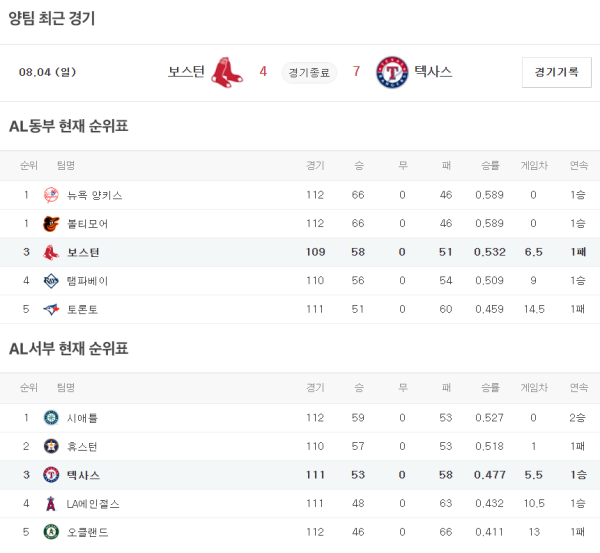Open the 경기기록 game record button

556,72
